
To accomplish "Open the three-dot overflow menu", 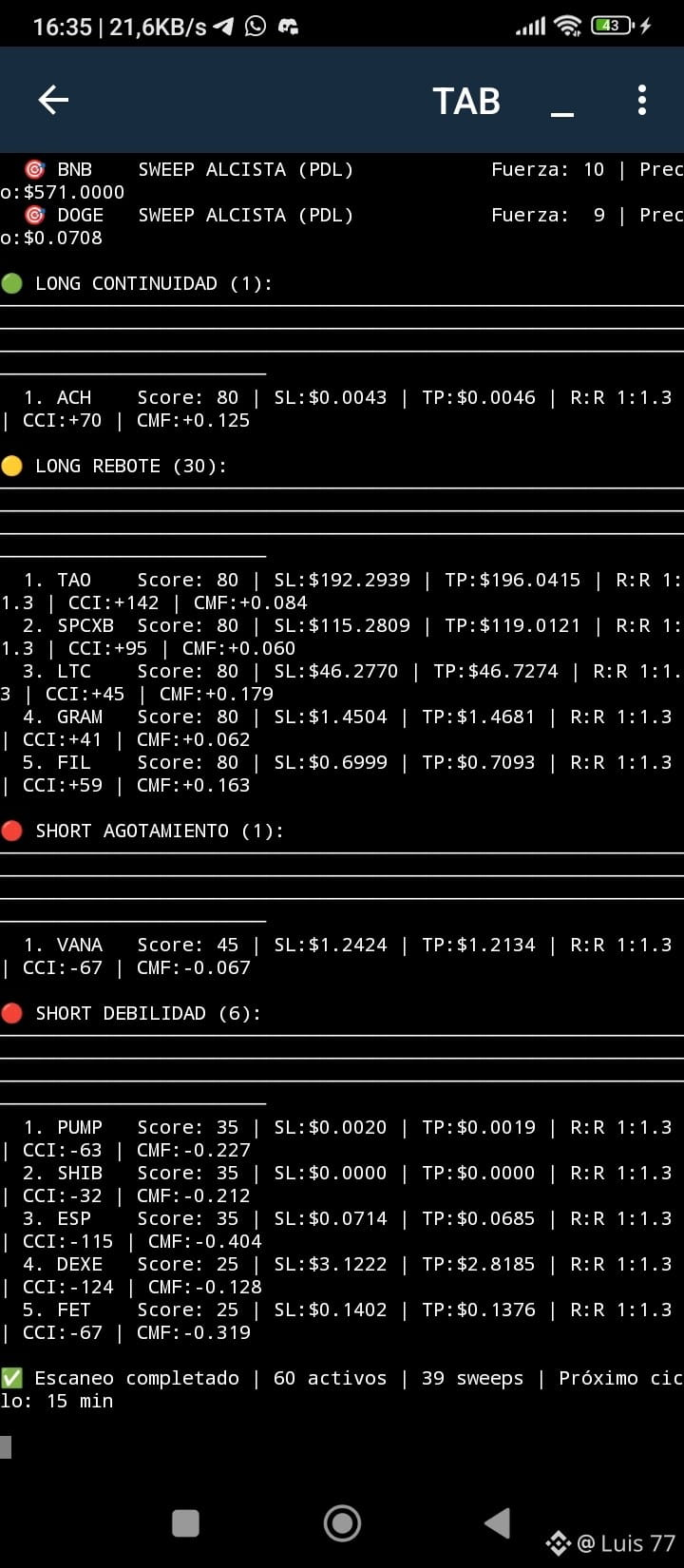I will pos(642,100).
